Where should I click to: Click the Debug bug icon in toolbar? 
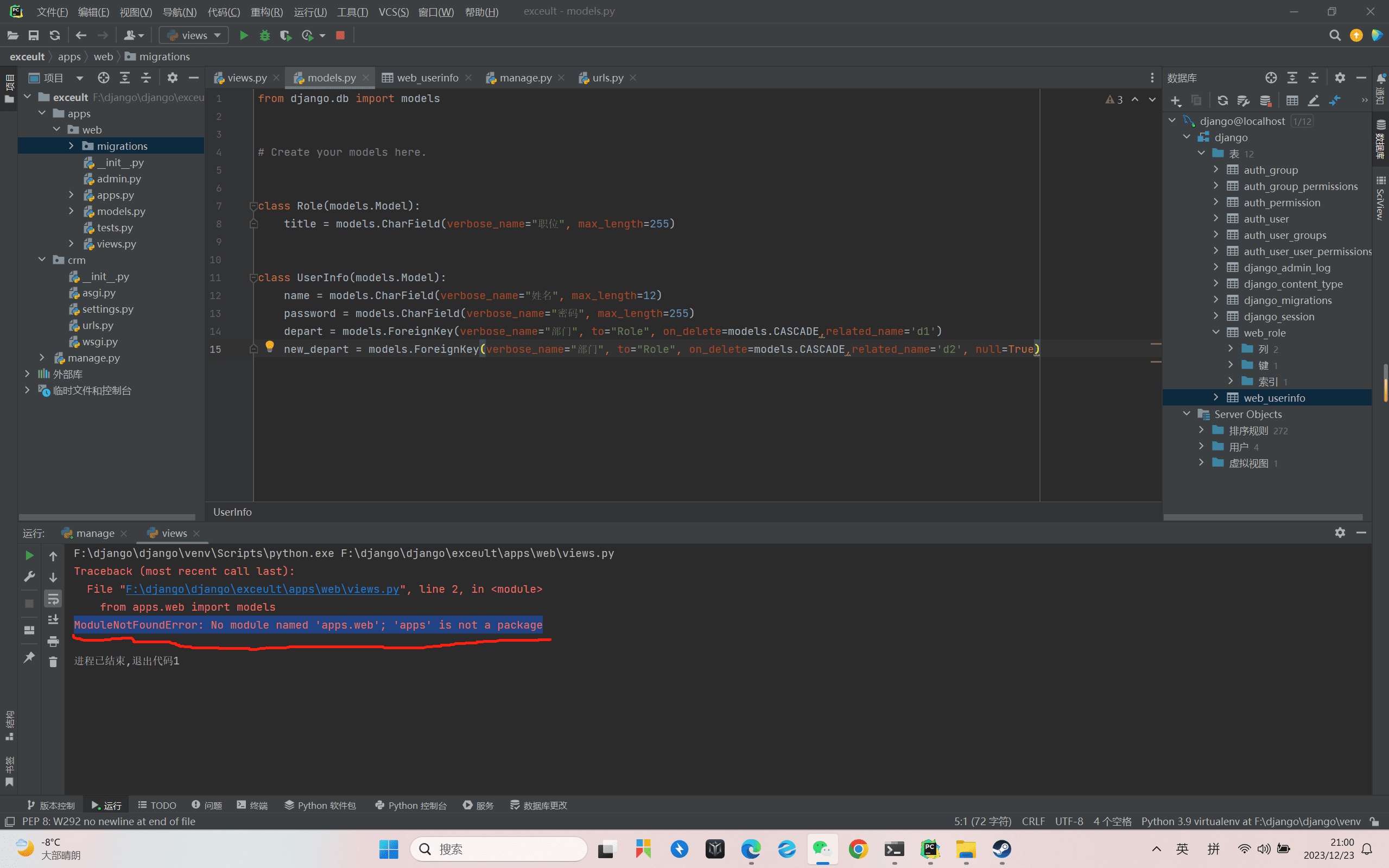pos(264,36)
